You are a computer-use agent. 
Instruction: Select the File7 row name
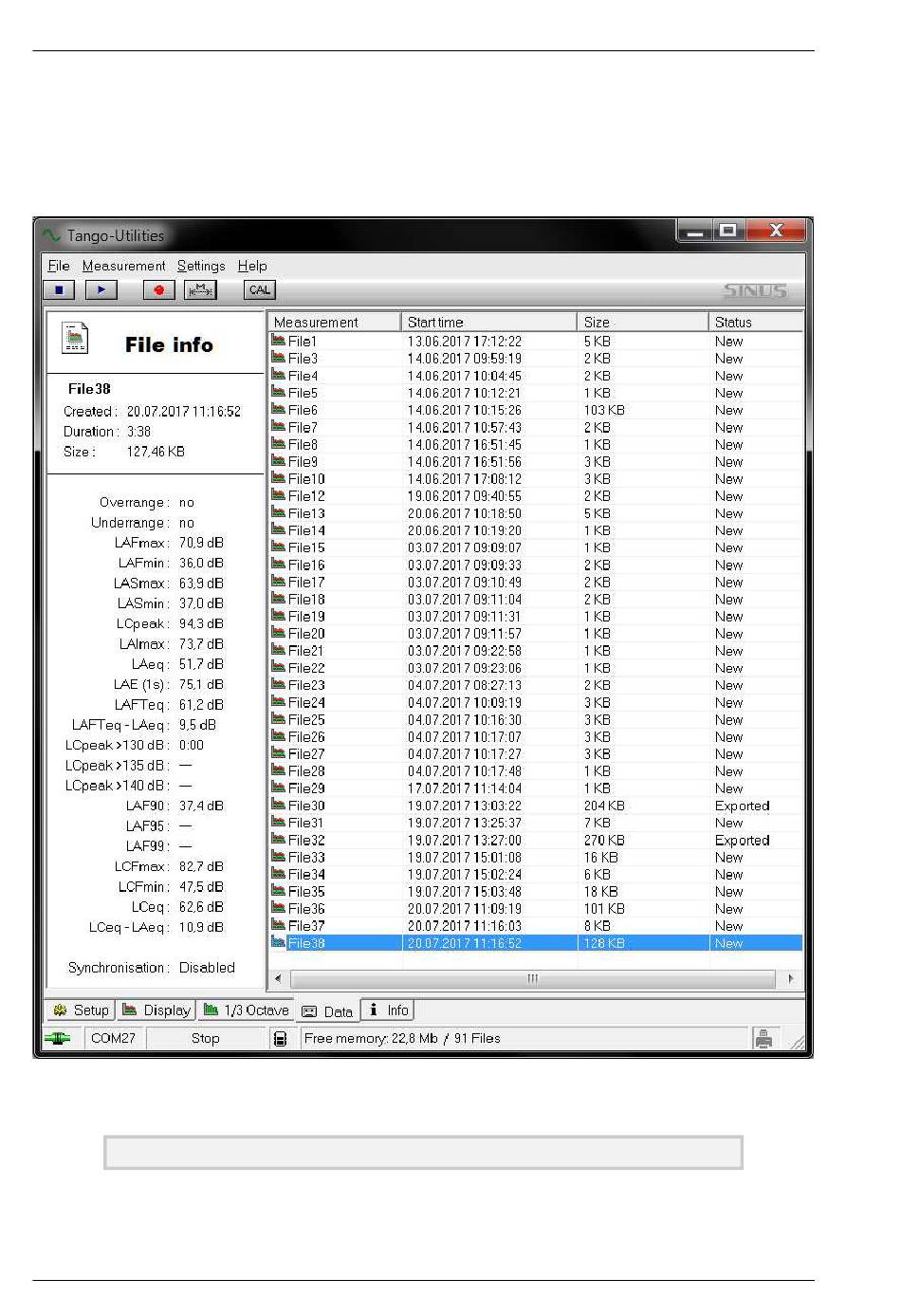tap(303, 427)
